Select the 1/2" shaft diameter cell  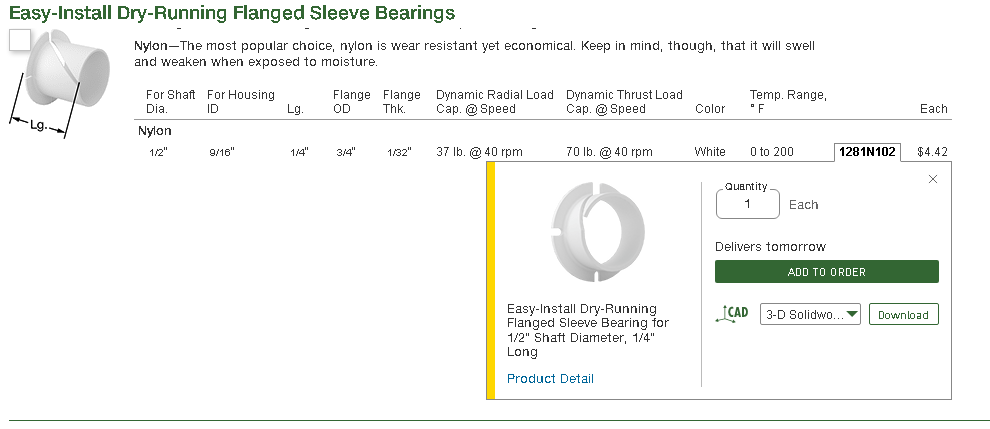157,152
